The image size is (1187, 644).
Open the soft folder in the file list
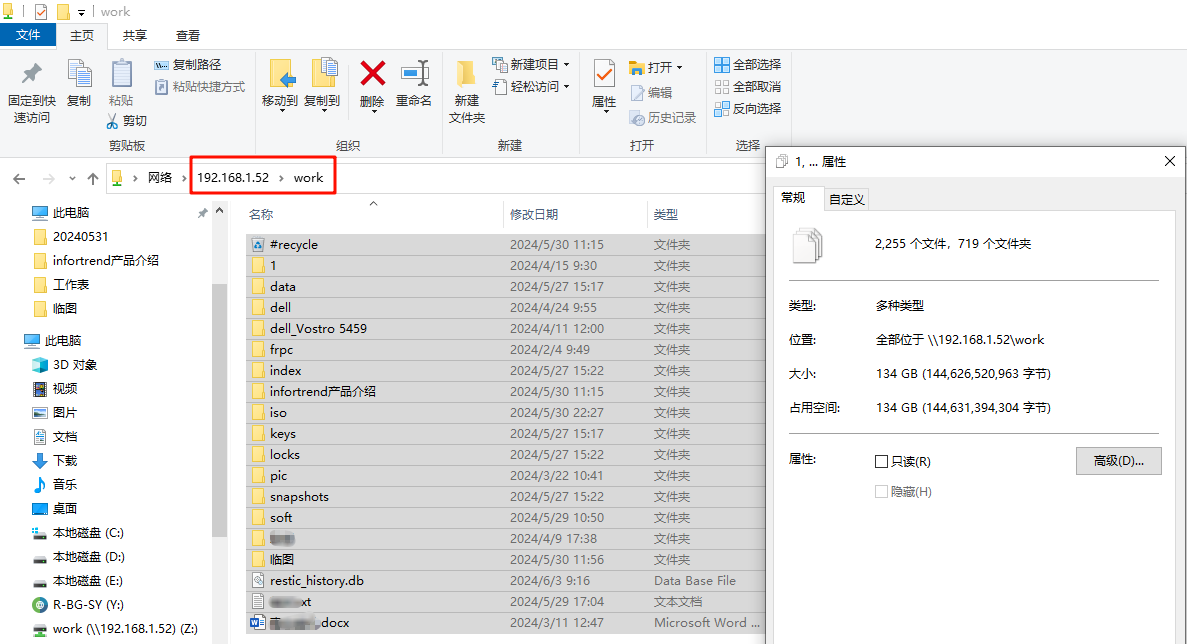[x=282, y=517]
